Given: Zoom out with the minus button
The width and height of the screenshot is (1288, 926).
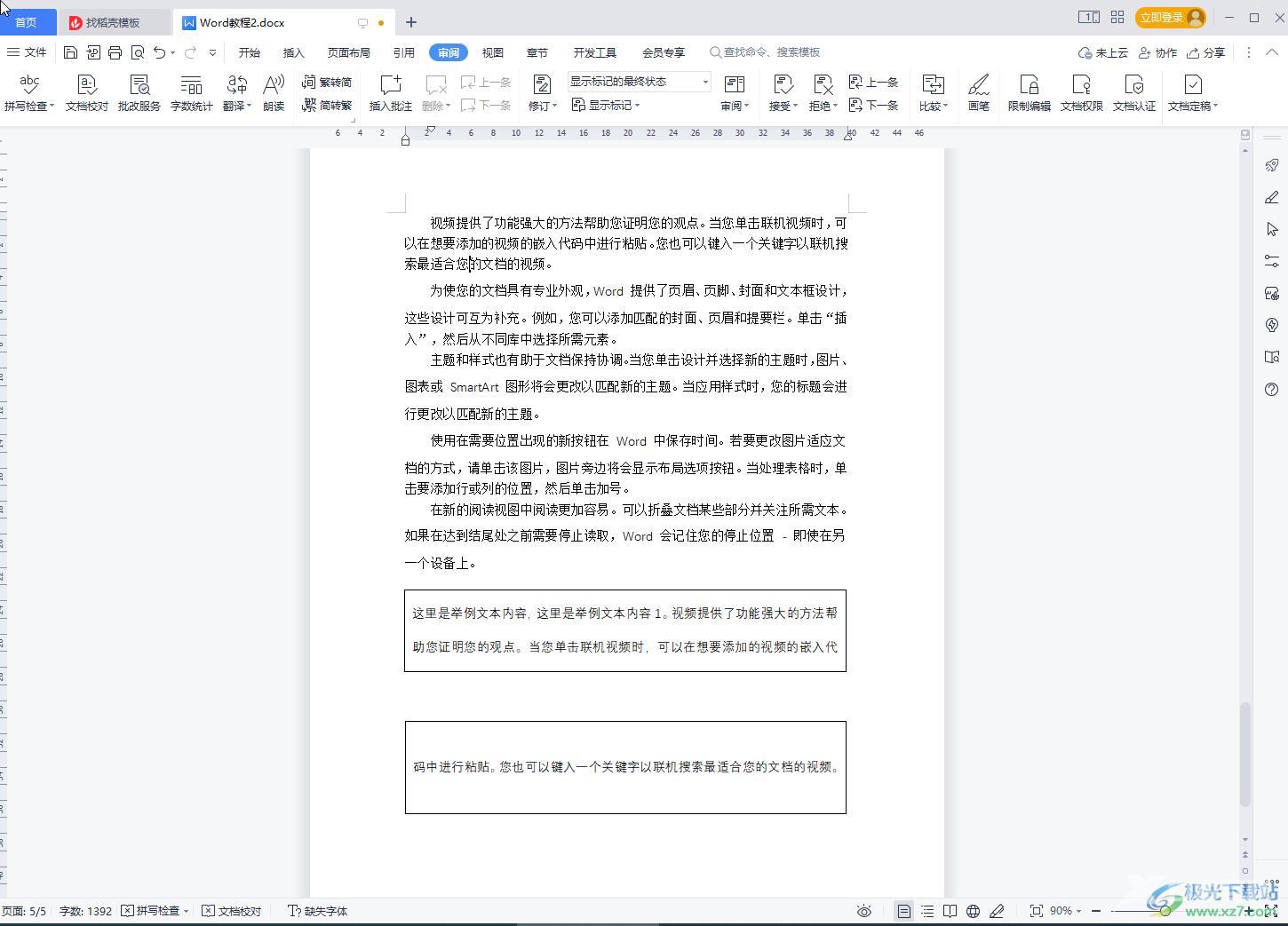Looking at the screenshot, I should coord(1096,911).
